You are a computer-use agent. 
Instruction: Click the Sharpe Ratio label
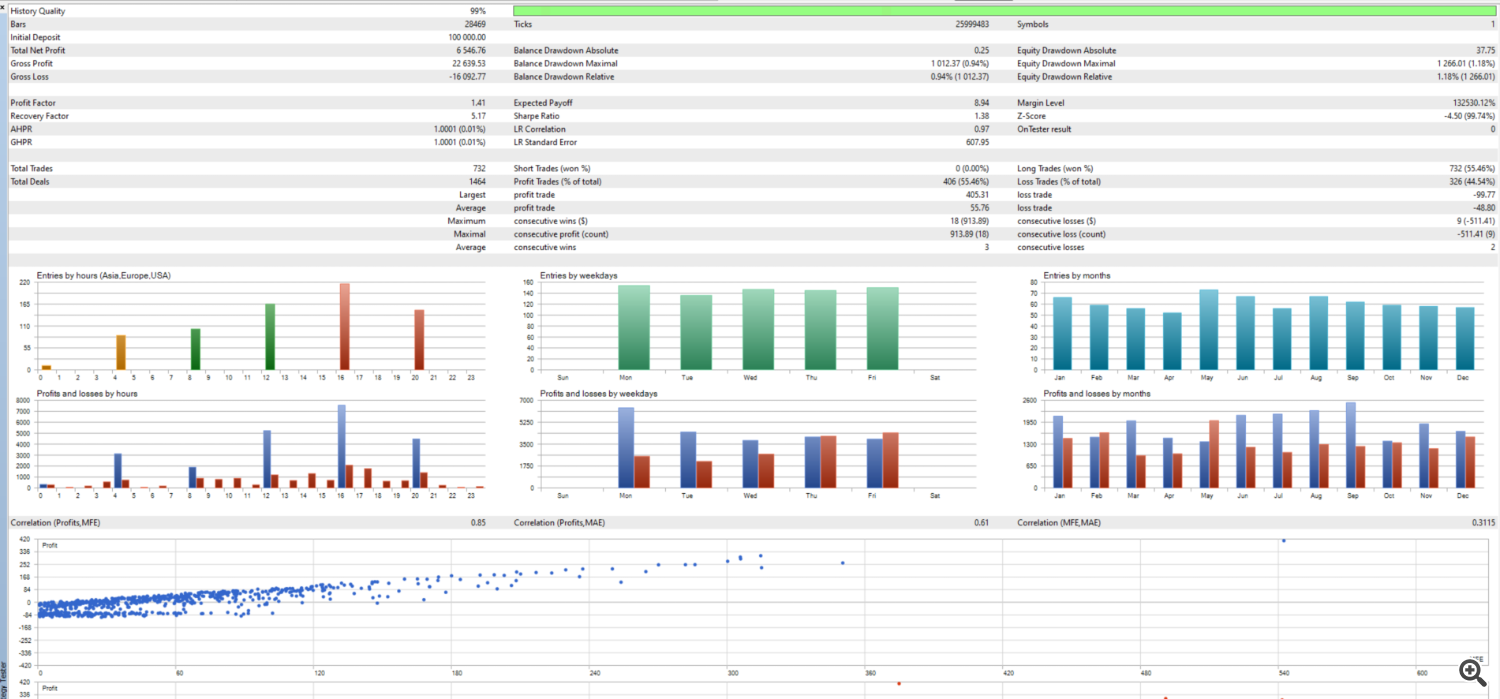(535, 116)
